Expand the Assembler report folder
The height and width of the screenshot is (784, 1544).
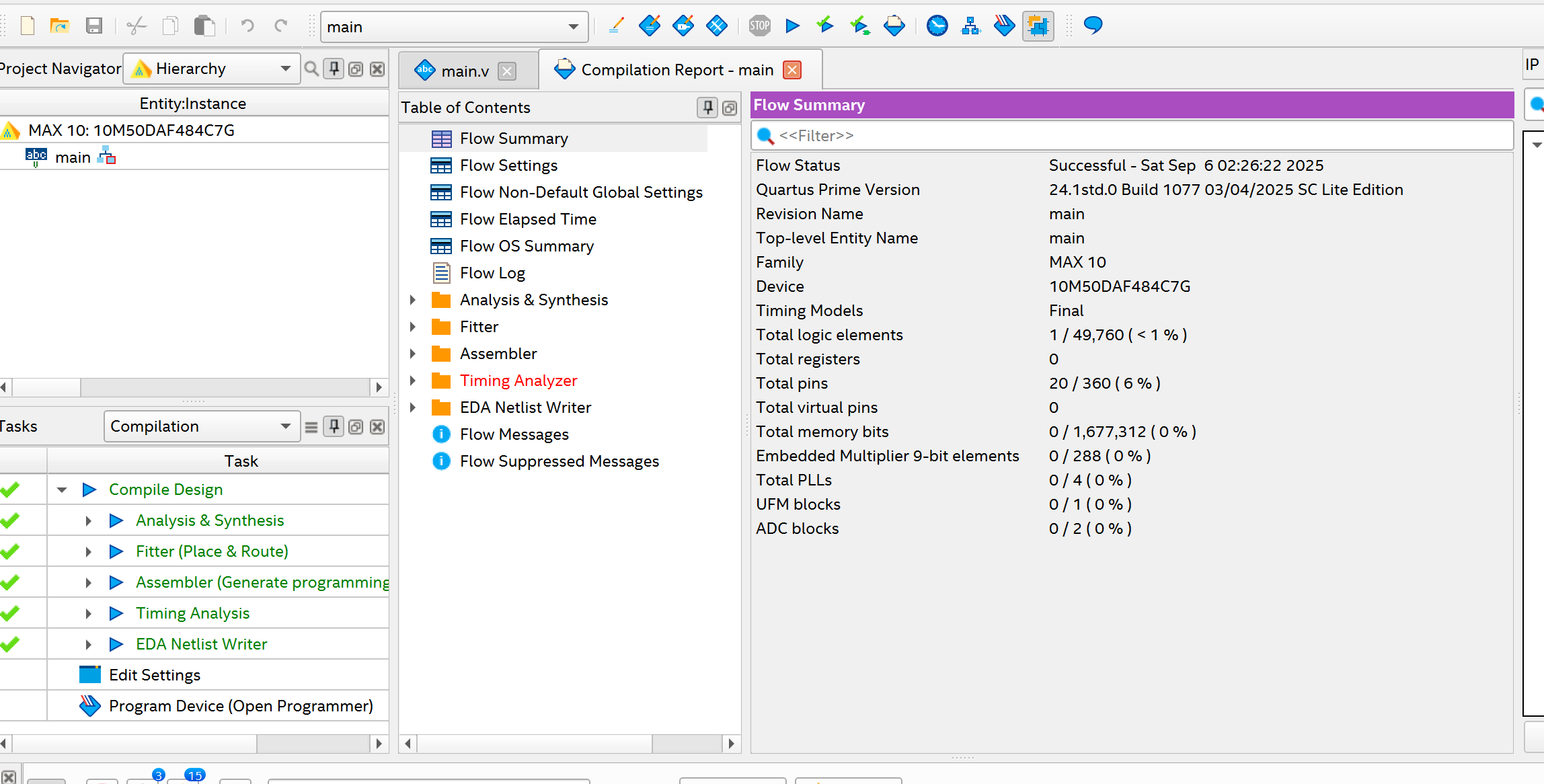click(413, 354)
